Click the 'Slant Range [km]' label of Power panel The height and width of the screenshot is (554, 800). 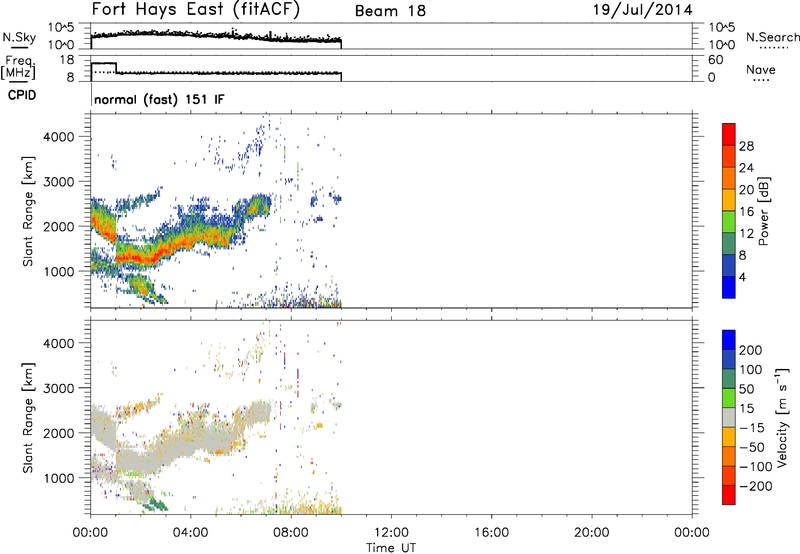point(28,211)
